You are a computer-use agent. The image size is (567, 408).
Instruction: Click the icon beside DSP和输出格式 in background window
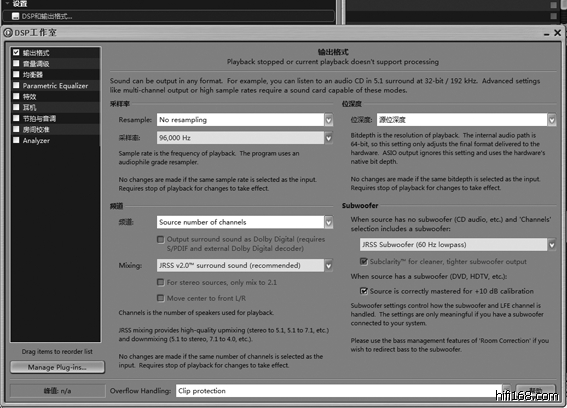point(16,16)
